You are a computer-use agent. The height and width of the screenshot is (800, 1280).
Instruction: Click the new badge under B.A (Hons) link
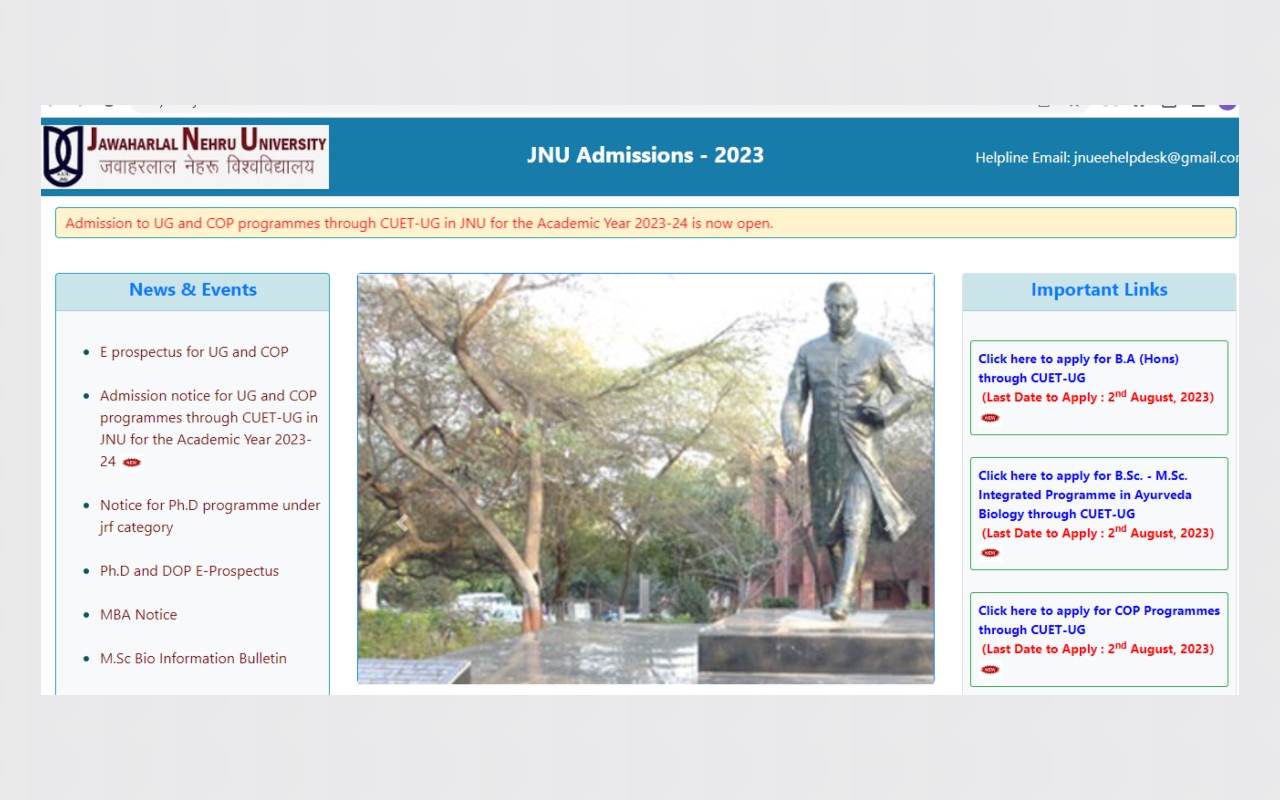990,418
